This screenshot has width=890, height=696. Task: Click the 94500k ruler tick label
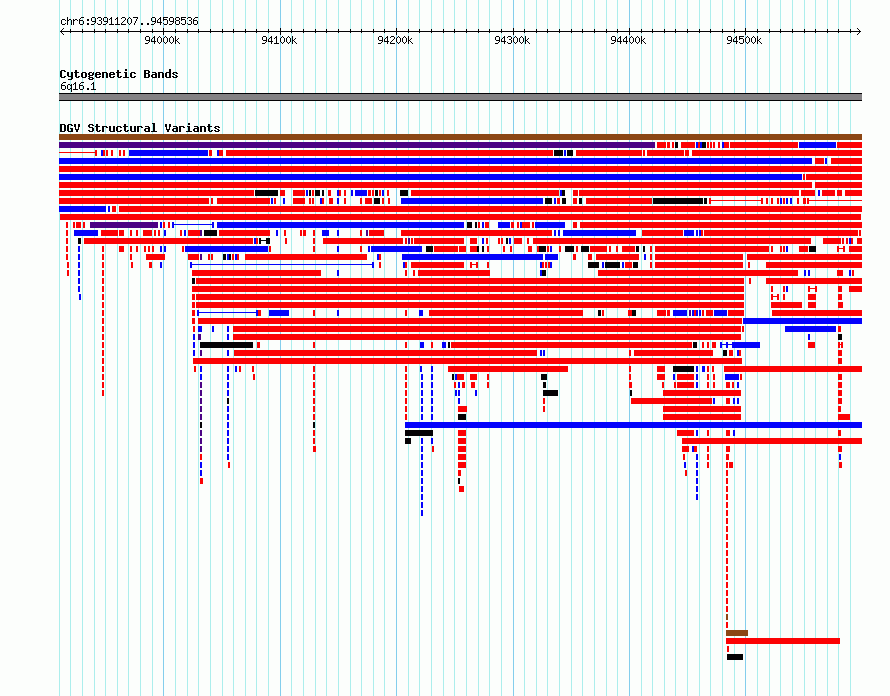[x=744, y=40]
